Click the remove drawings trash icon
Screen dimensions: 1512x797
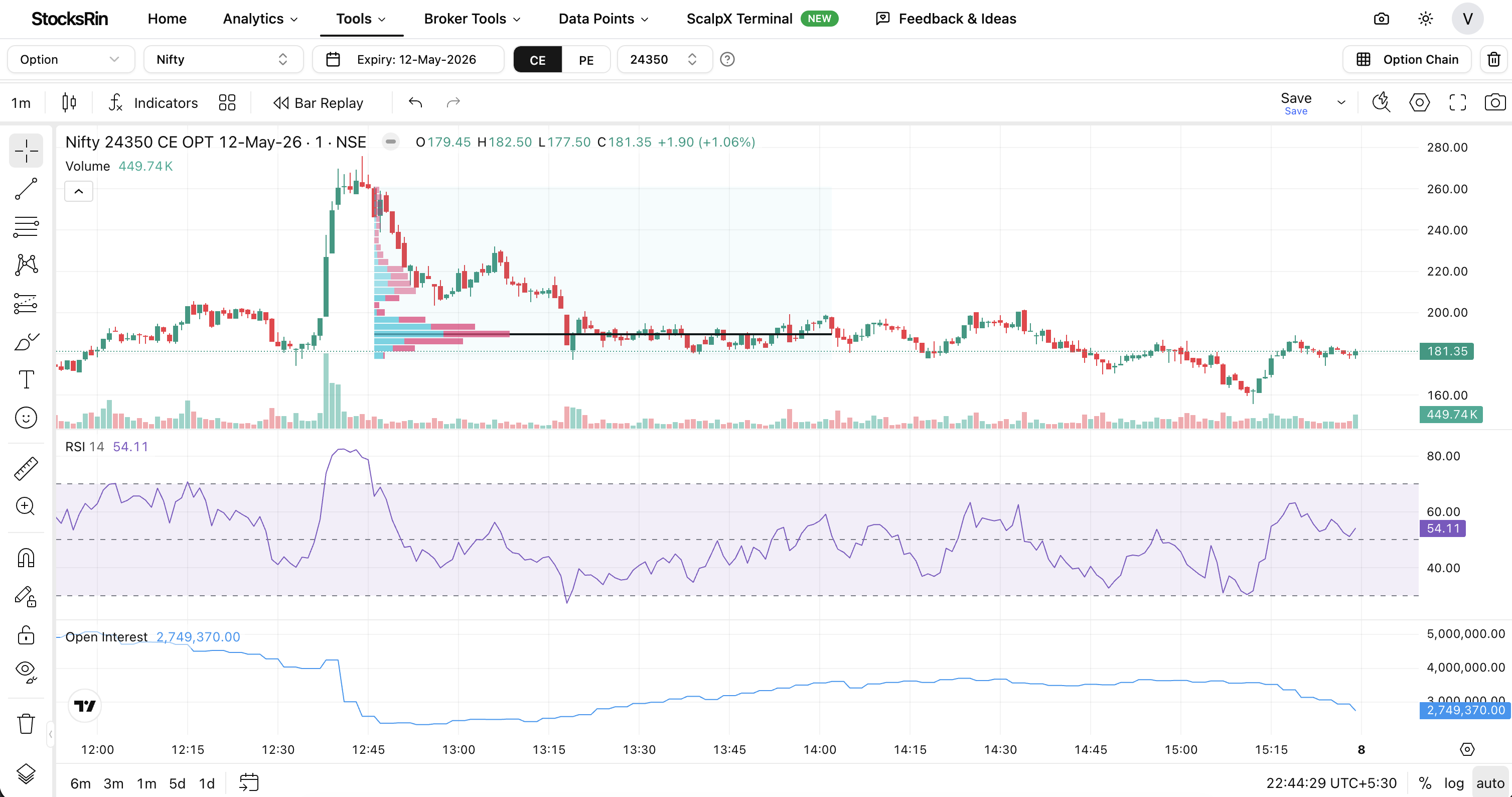[26, 724]
